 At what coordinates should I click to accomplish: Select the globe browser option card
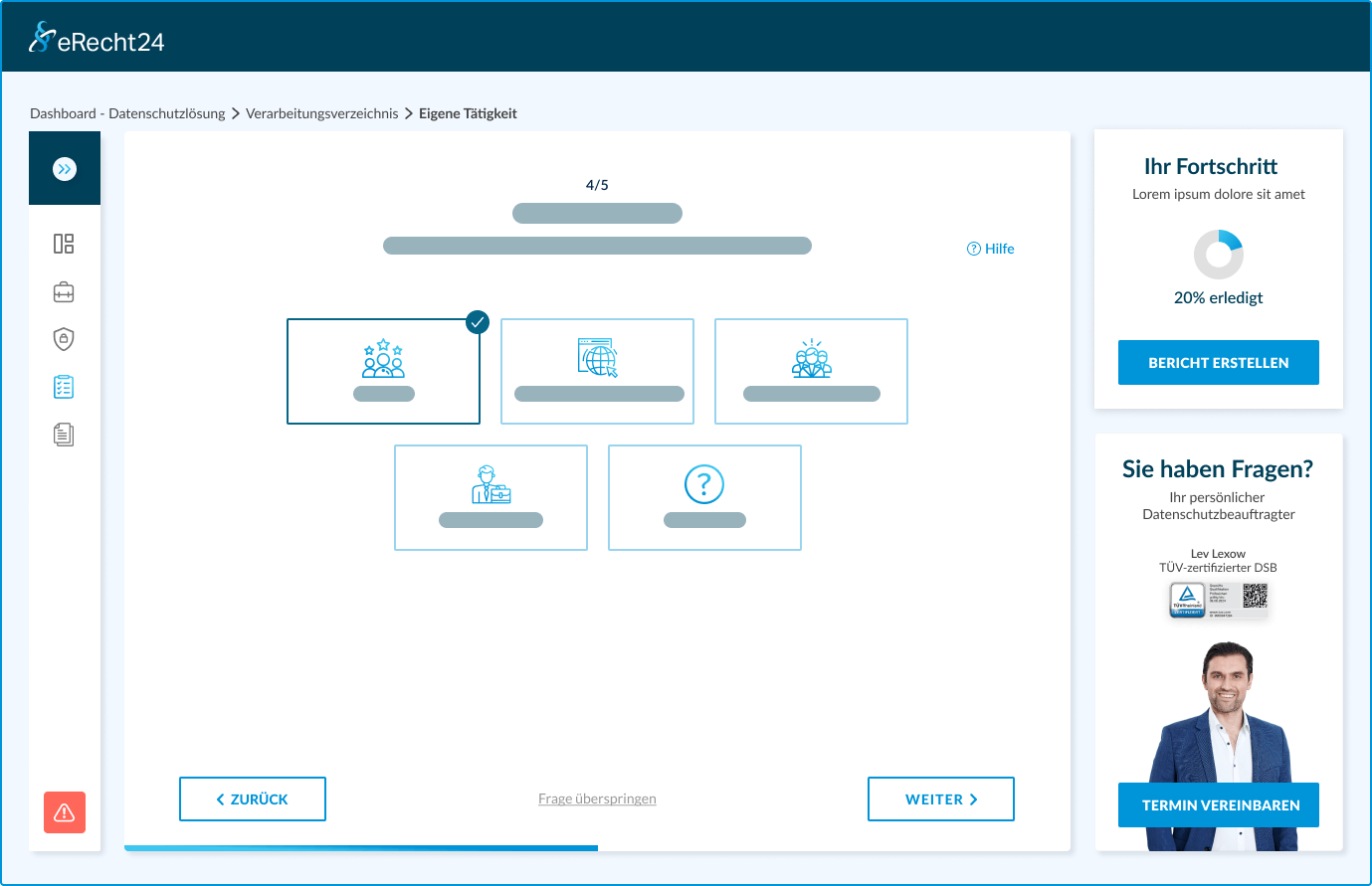pyautogui.click(x=597, y=371)
